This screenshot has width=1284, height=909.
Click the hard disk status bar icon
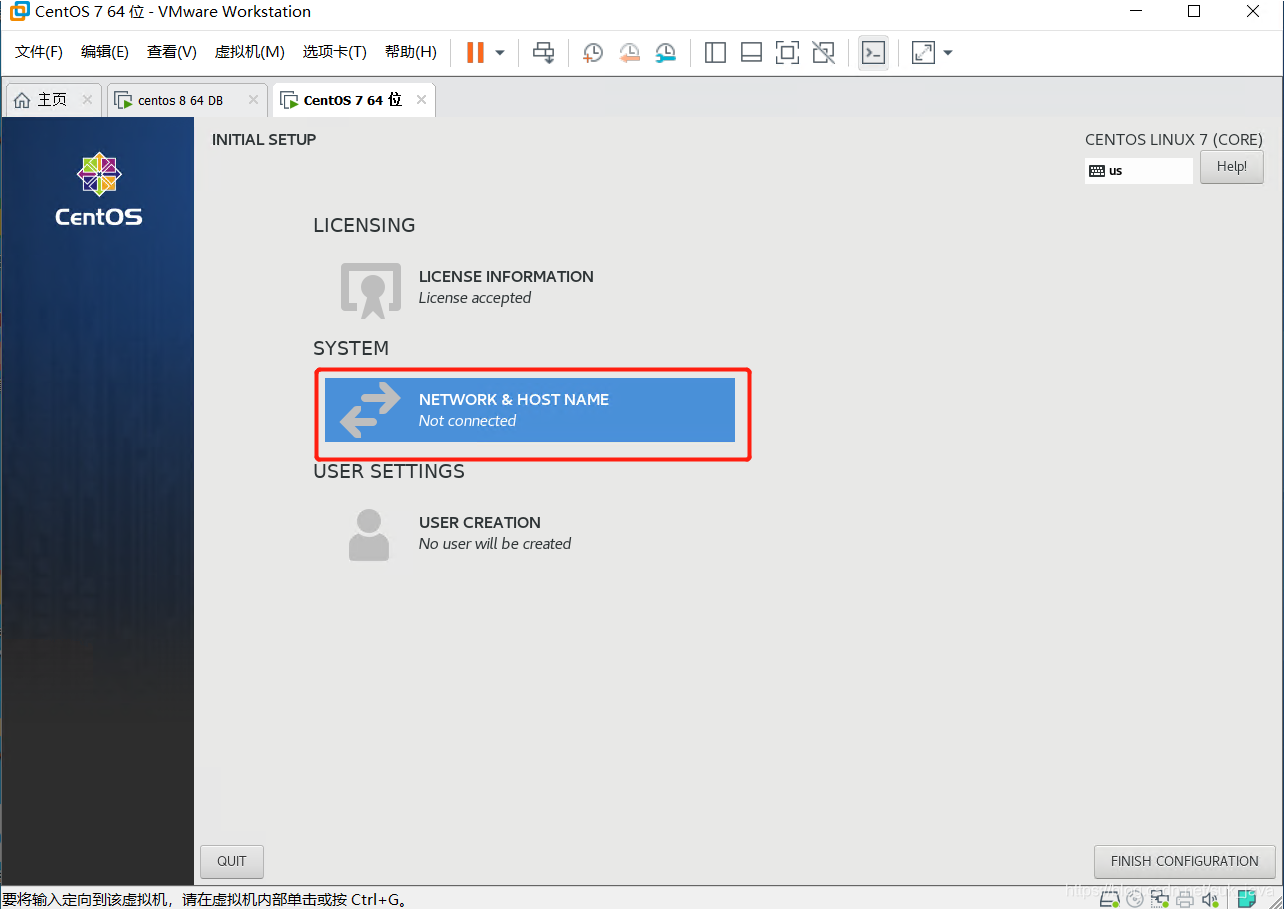1110,899
